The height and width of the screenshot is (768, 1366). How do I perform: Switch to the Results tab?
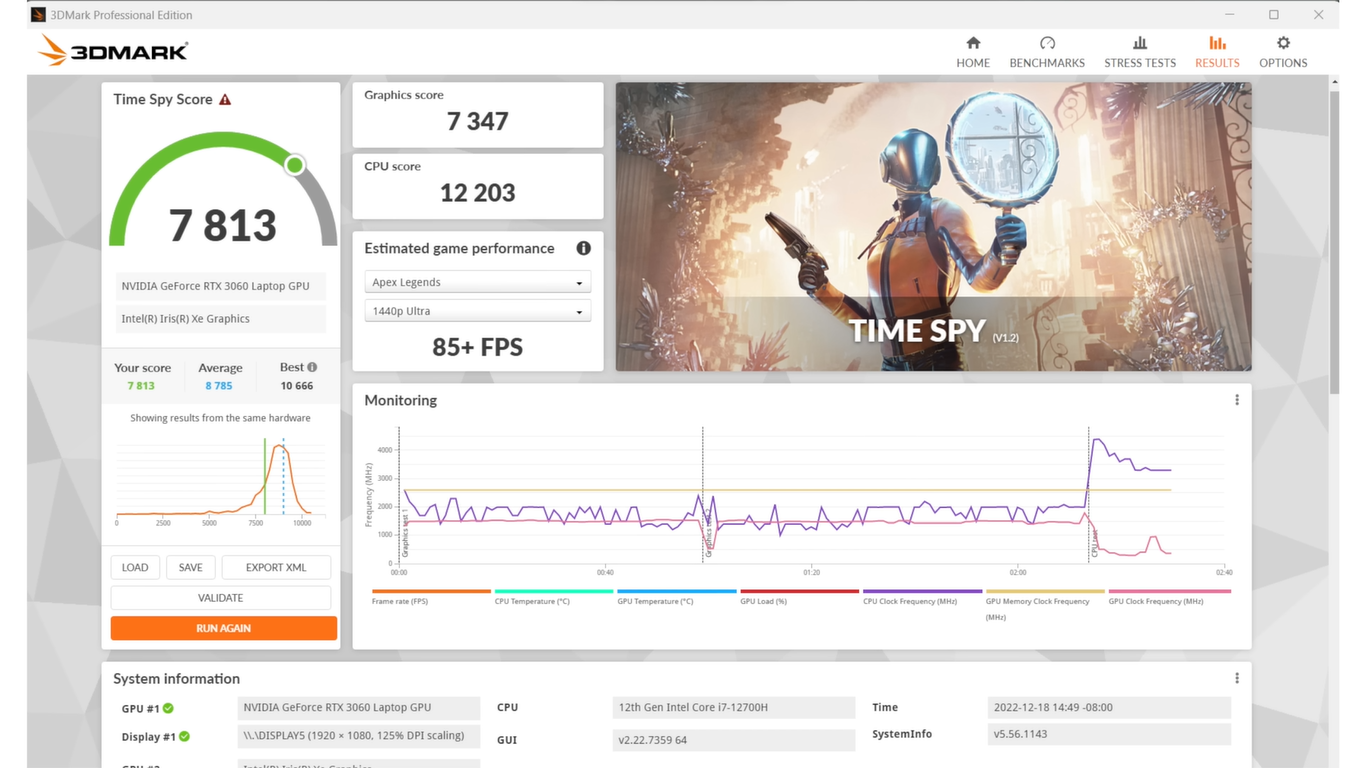[1216, 52]
